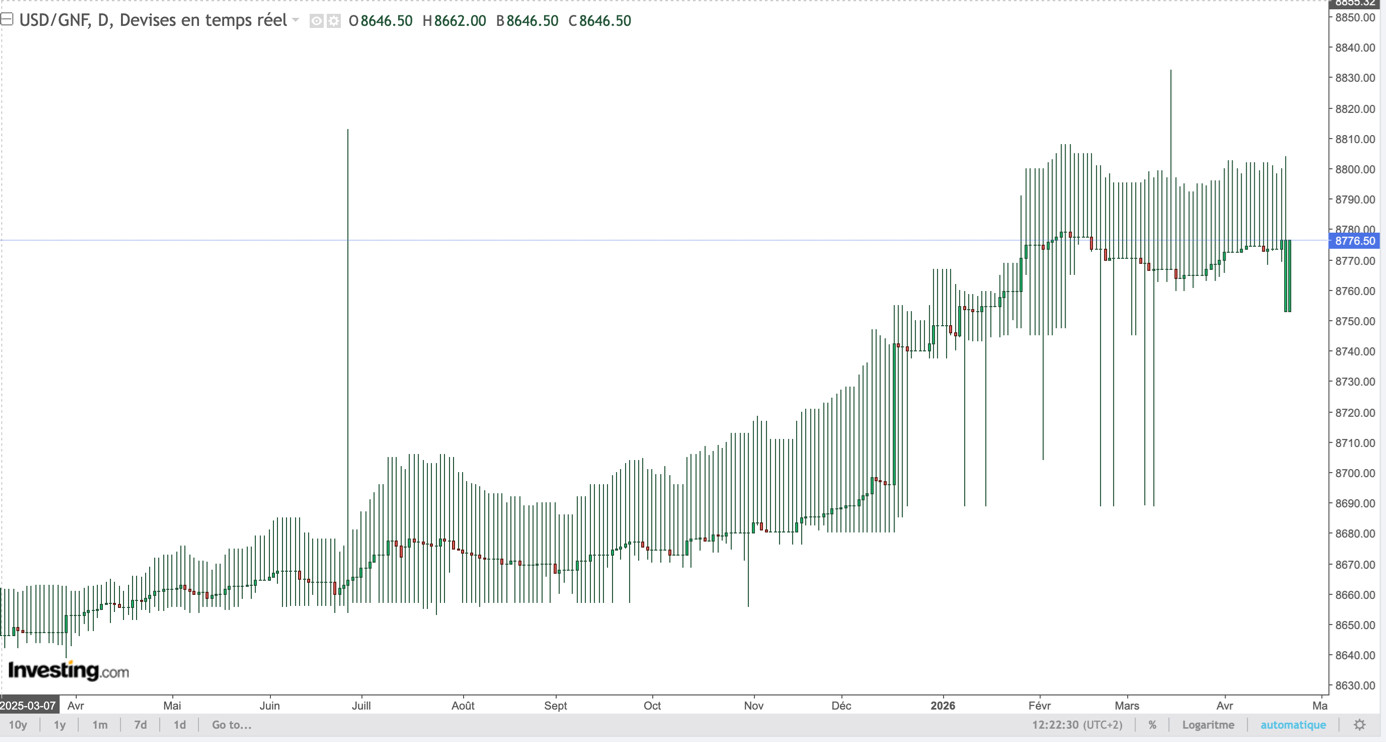Select the 1y time range
The width and height of the screenshot is (1386, 742).
60,725
